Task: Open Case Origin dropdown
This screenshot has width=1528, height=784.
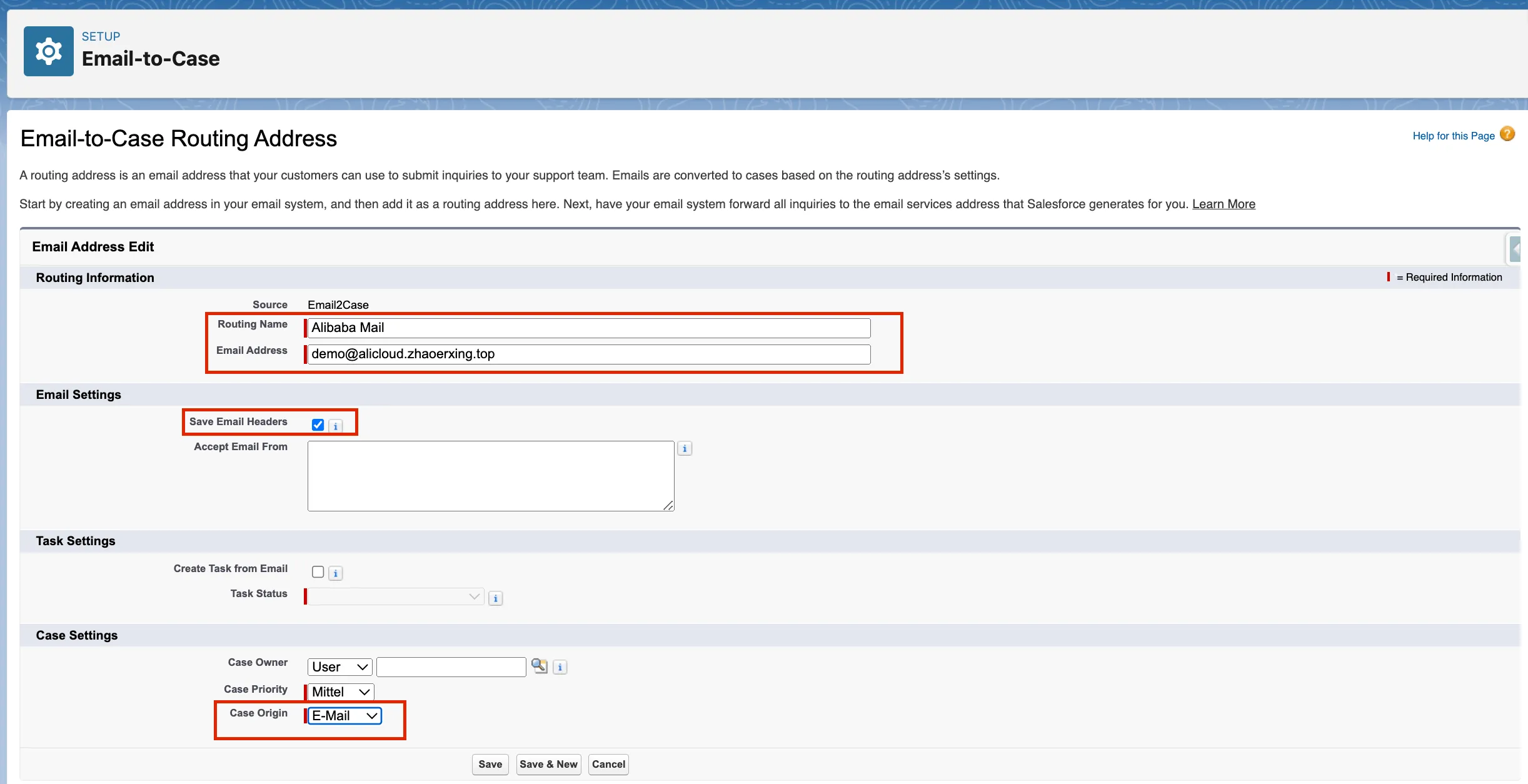Action: (344, 716)
